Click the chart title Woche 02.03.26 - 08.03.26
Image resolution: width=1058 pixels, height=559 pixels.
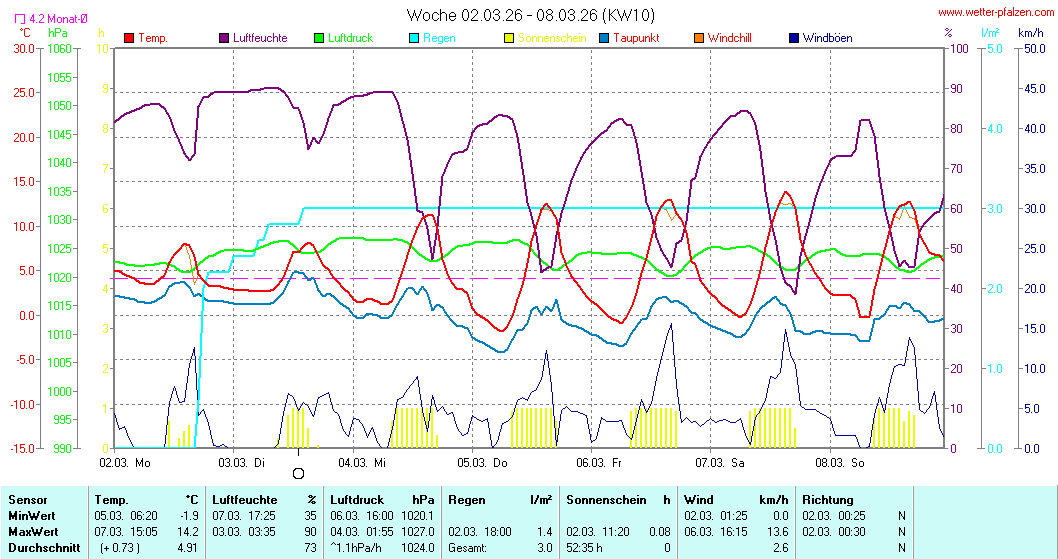(530, 15)
